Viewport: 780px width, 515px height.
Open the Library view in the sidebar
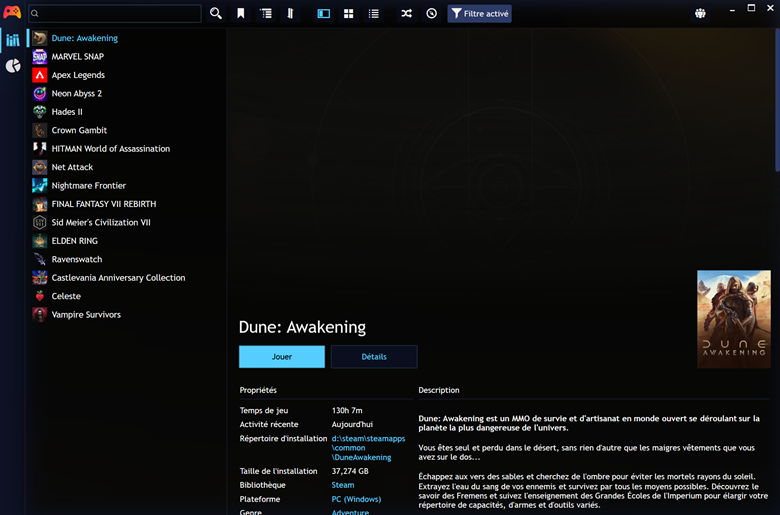13,40
